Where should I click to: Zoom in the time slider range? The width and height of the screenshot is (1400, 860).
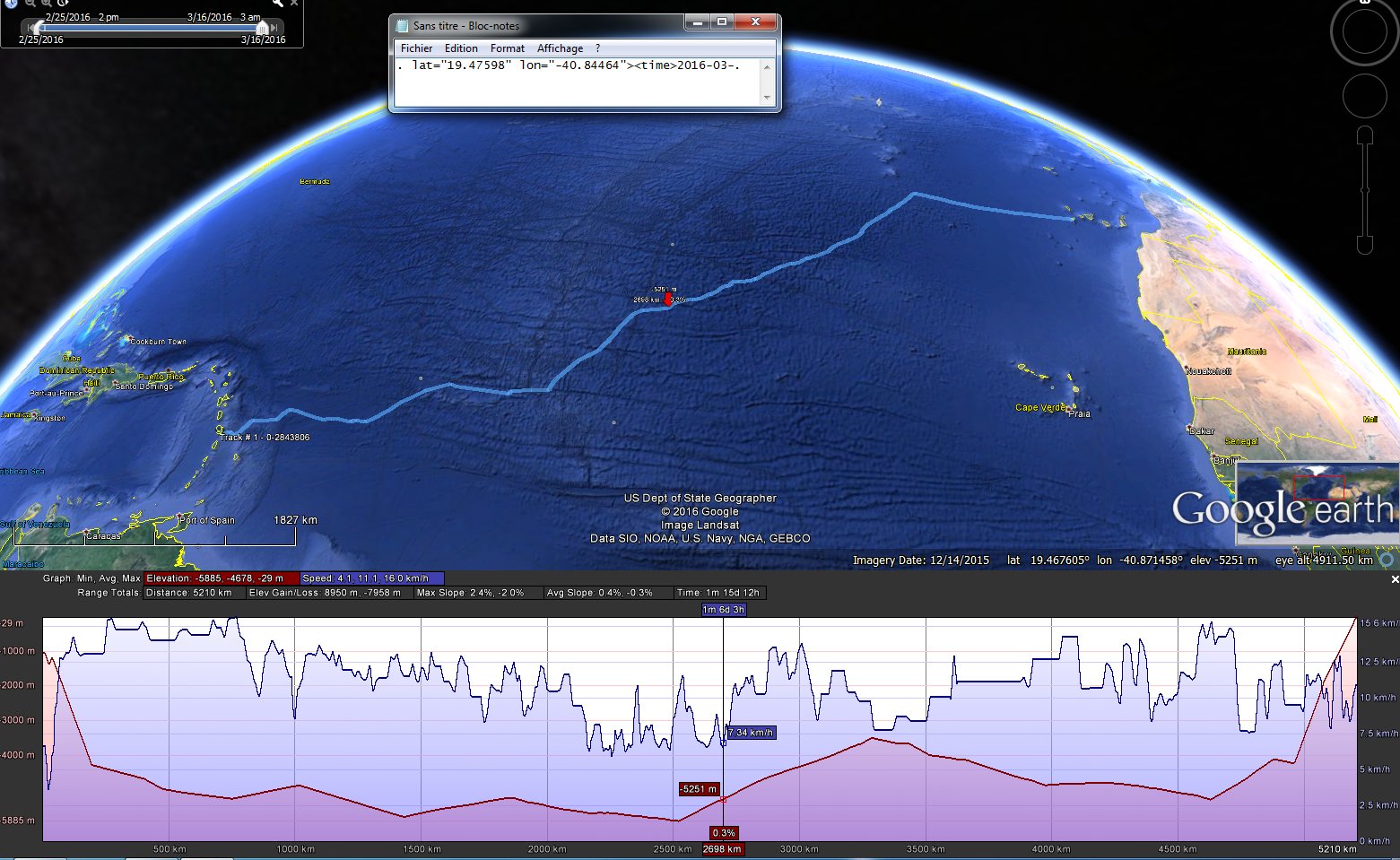tap(47, 3)
